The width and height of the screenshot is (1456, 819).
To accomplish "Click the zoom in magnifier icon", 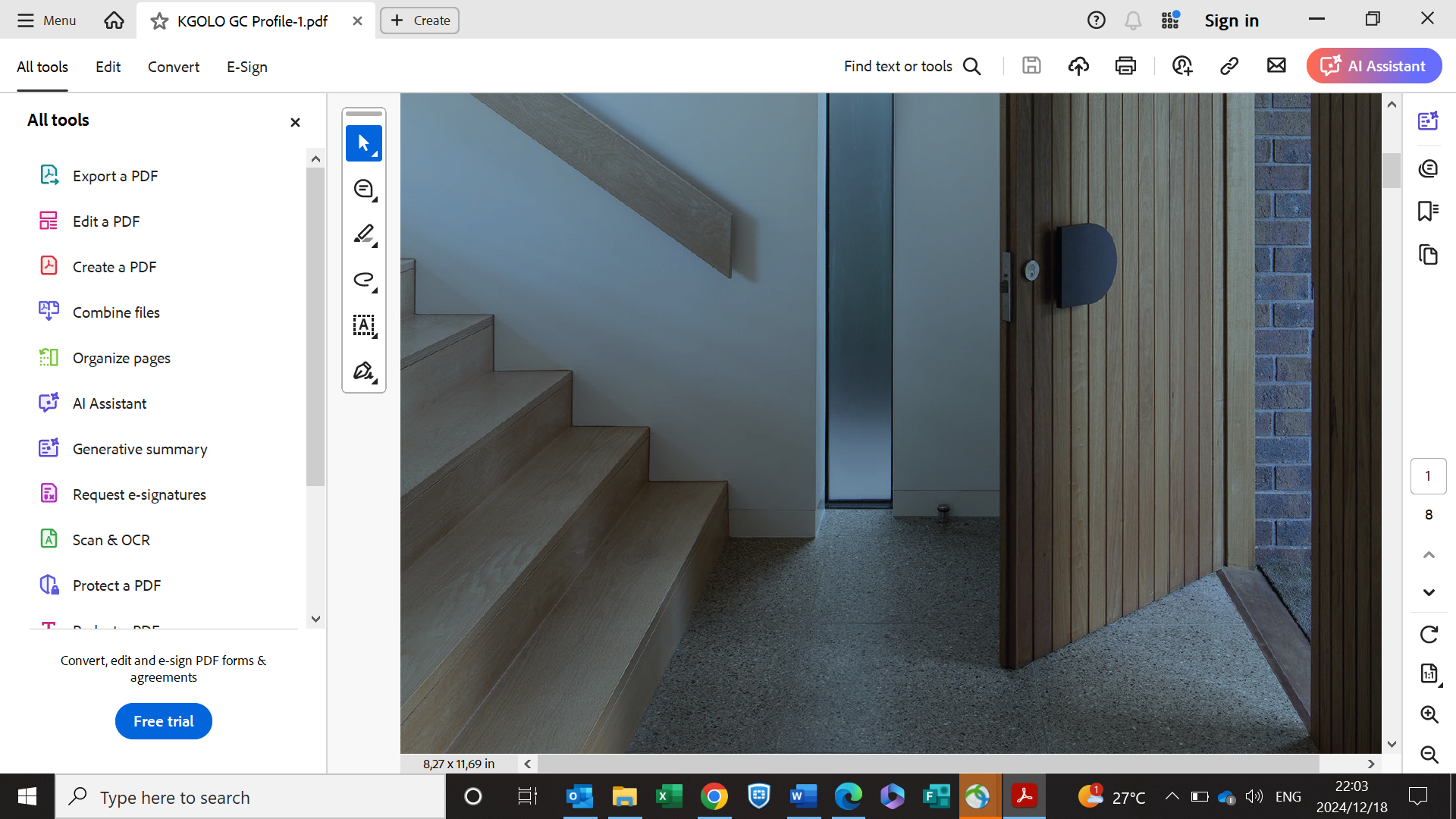I will click(1429, 714).
